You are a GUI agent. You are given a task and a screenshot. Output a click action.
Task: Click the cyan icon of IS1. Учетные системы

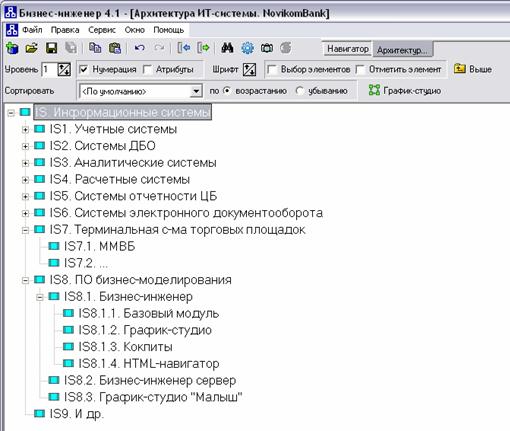tap(40, 129)
